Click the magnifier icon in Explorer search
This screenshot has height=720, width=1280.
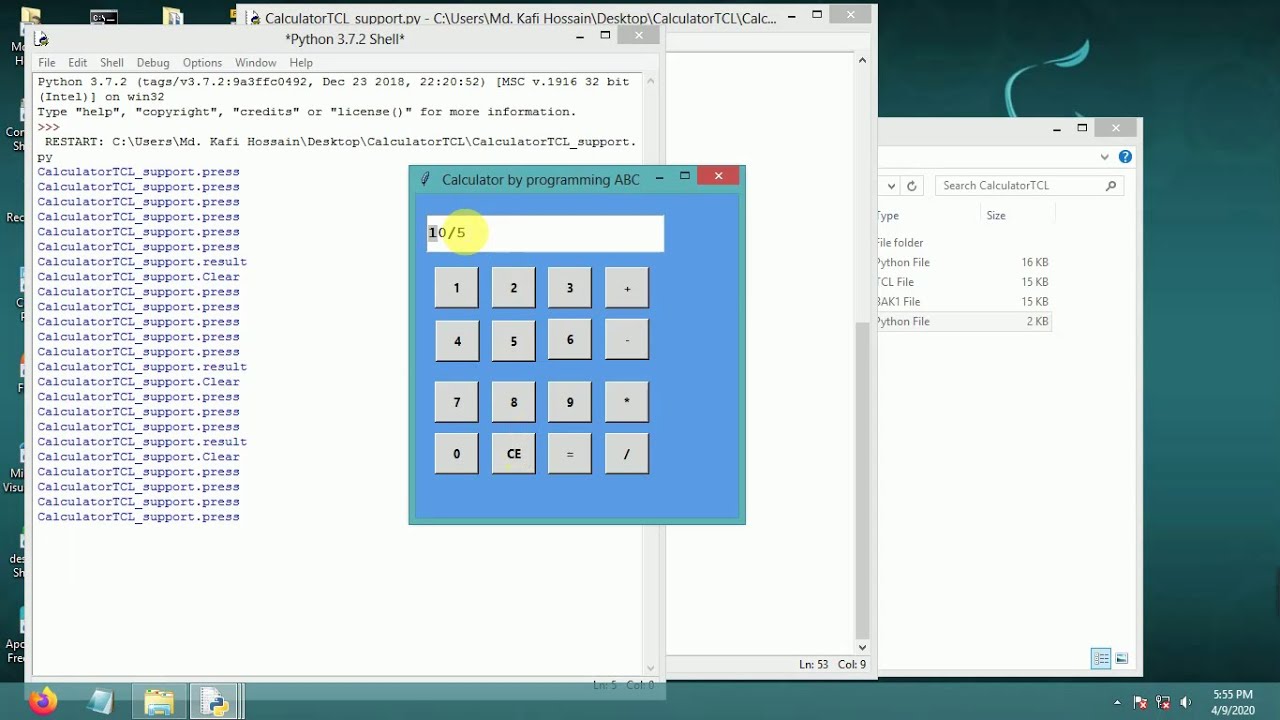(1110, 185)
